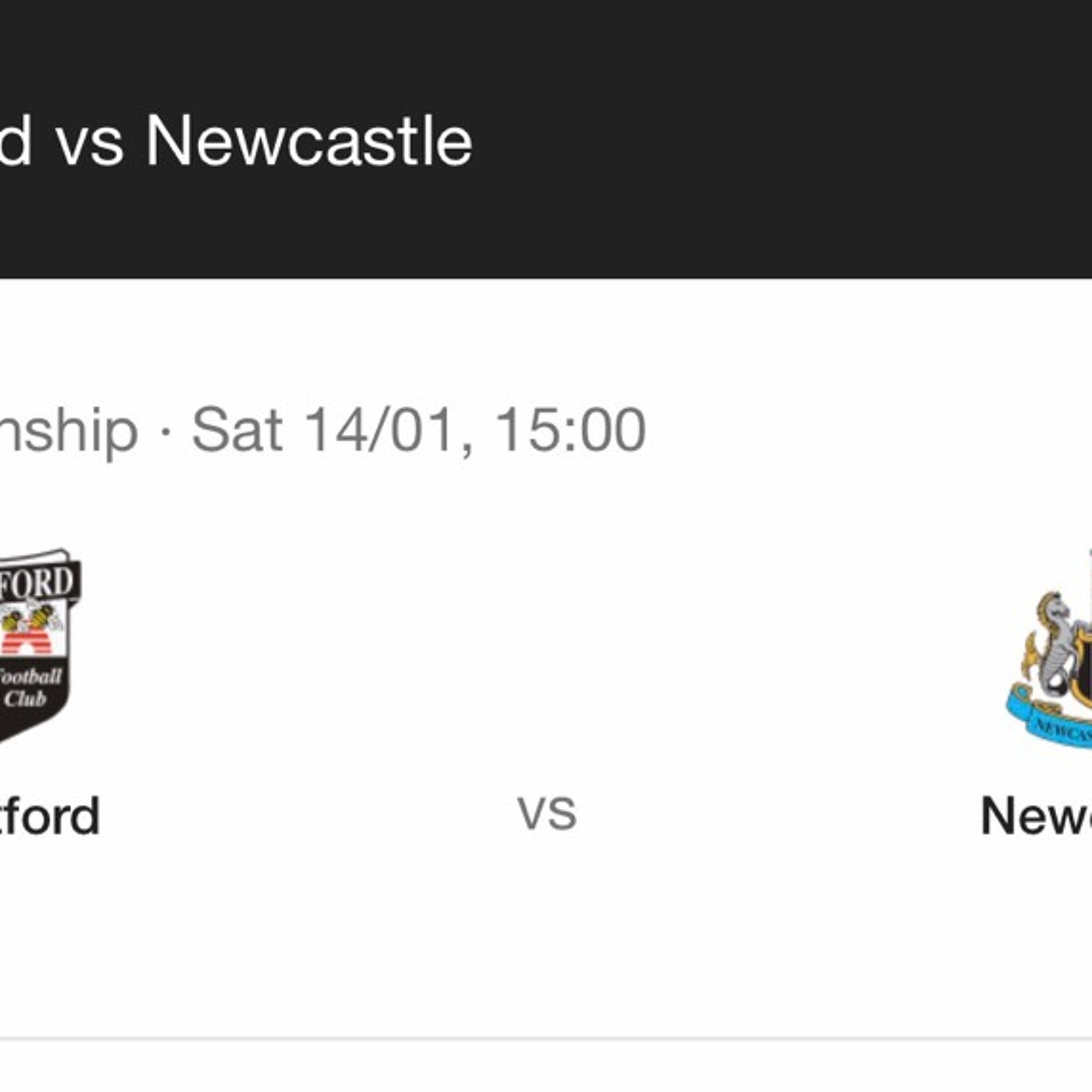
Task: Click the empty dark header area under the title
Action: 546,232
